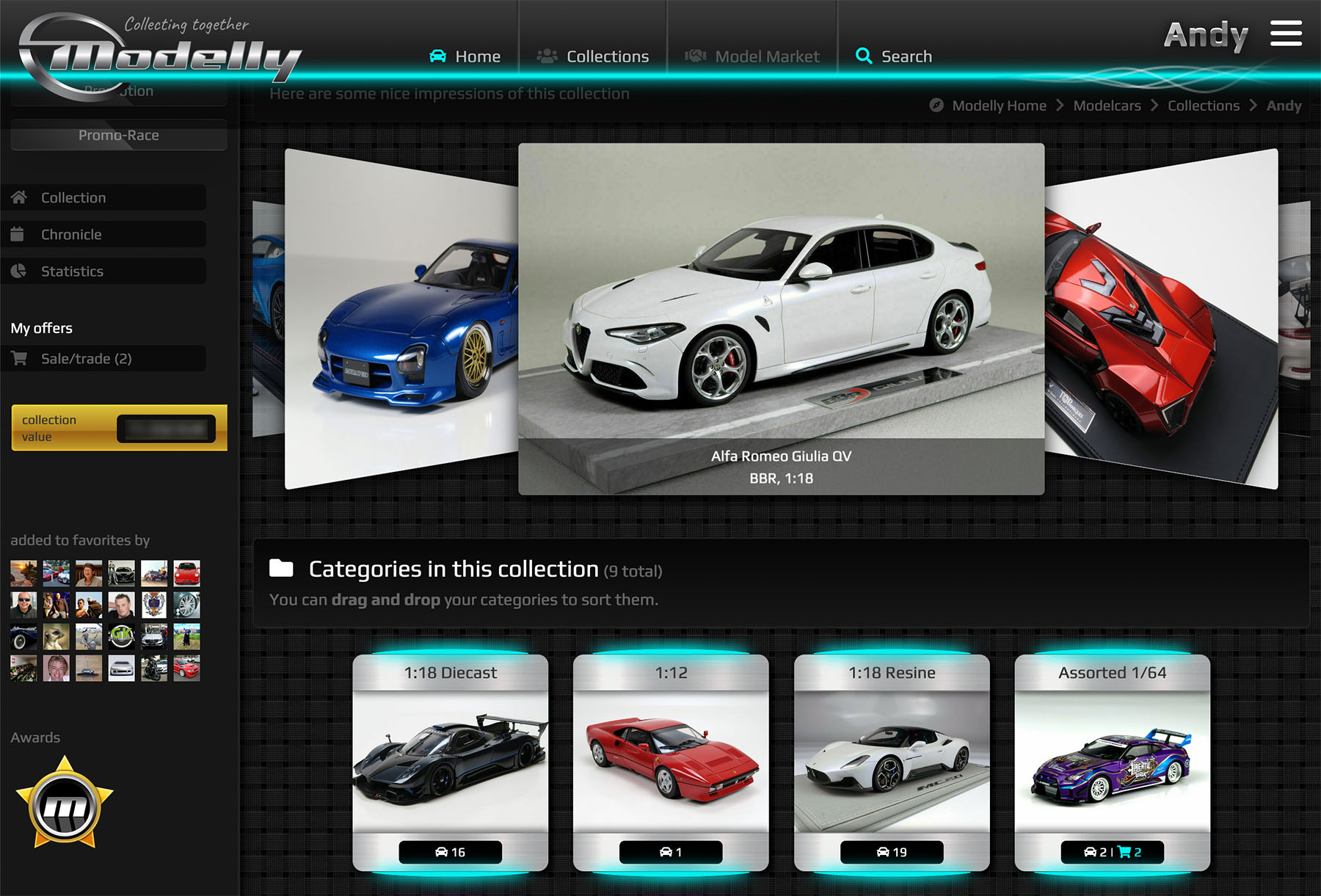This screenshot has width=1321, height=896.
Task: Click the Chronicle calendar icon
Action: (x=18, y=234)
